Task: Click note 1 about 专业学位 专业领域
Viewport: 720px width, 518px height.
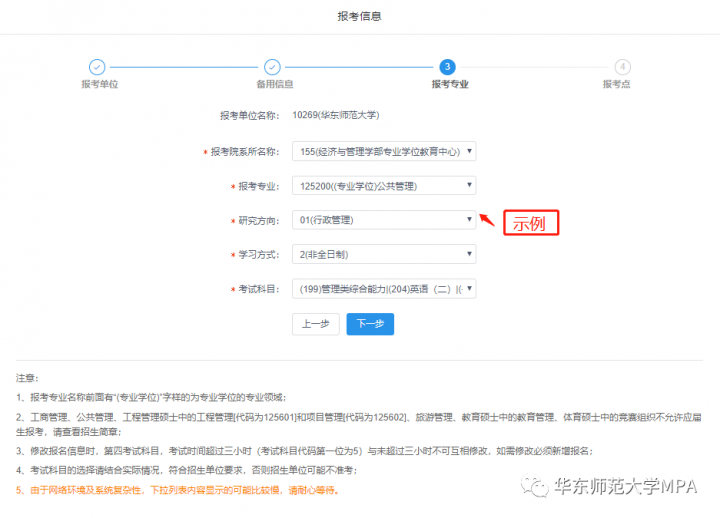Action: 151,398
